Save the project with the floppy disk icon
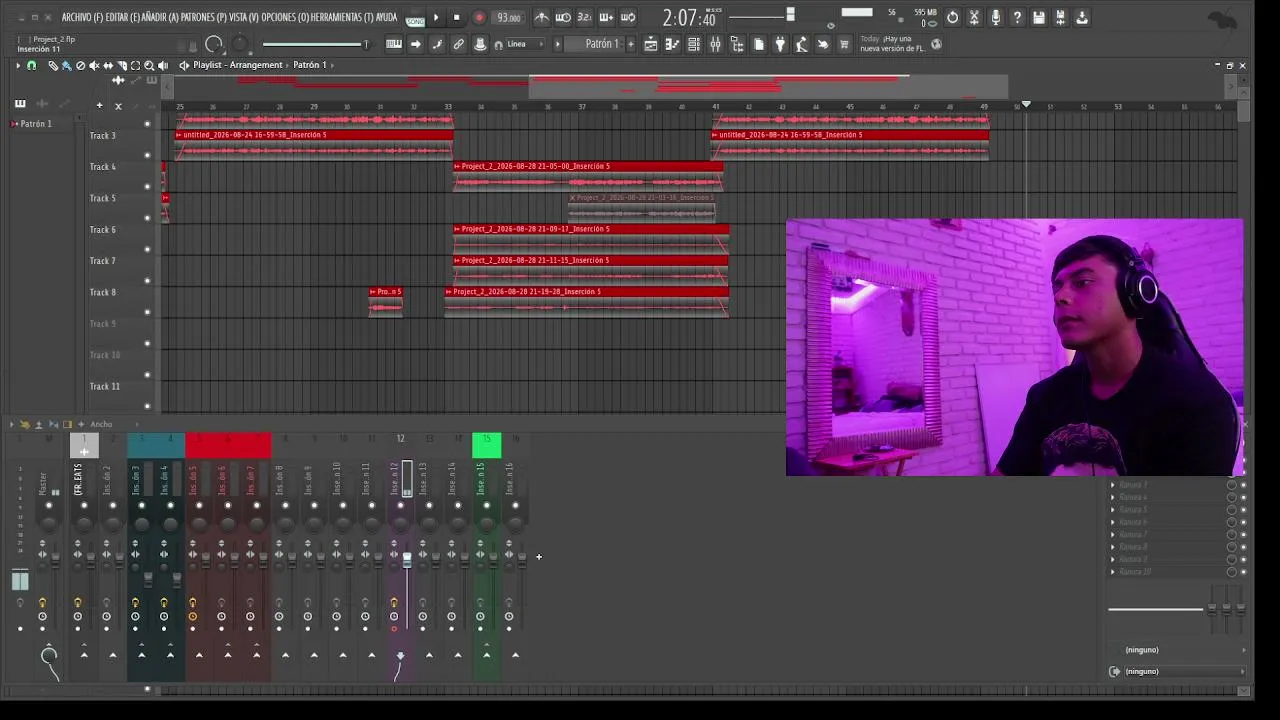Image resolution: width=1280 pixels, height=720 pixels. (1039, 17)
